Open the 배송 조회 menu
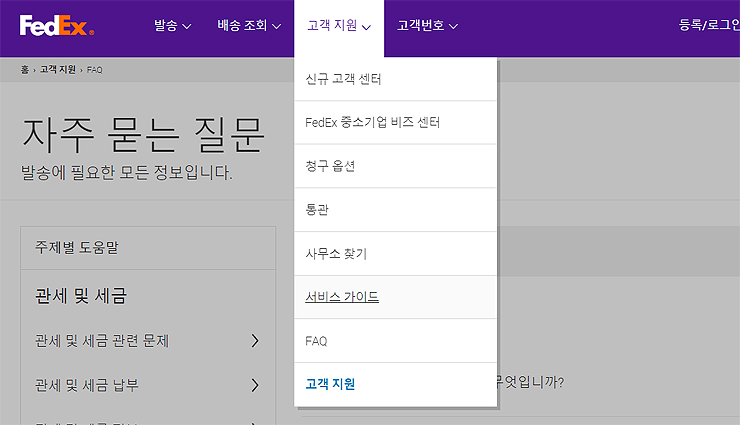 pos(249,25)
